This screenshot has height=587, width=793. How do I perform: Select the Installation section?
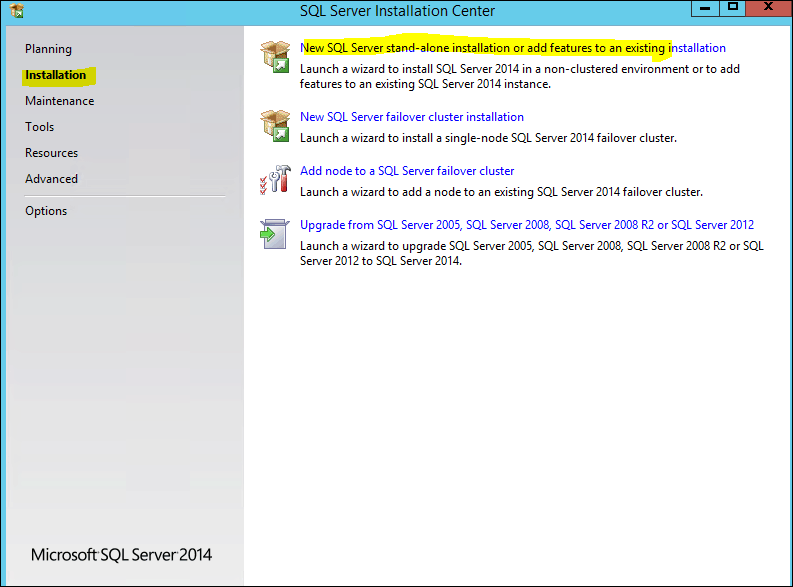[x=56, y=75]
